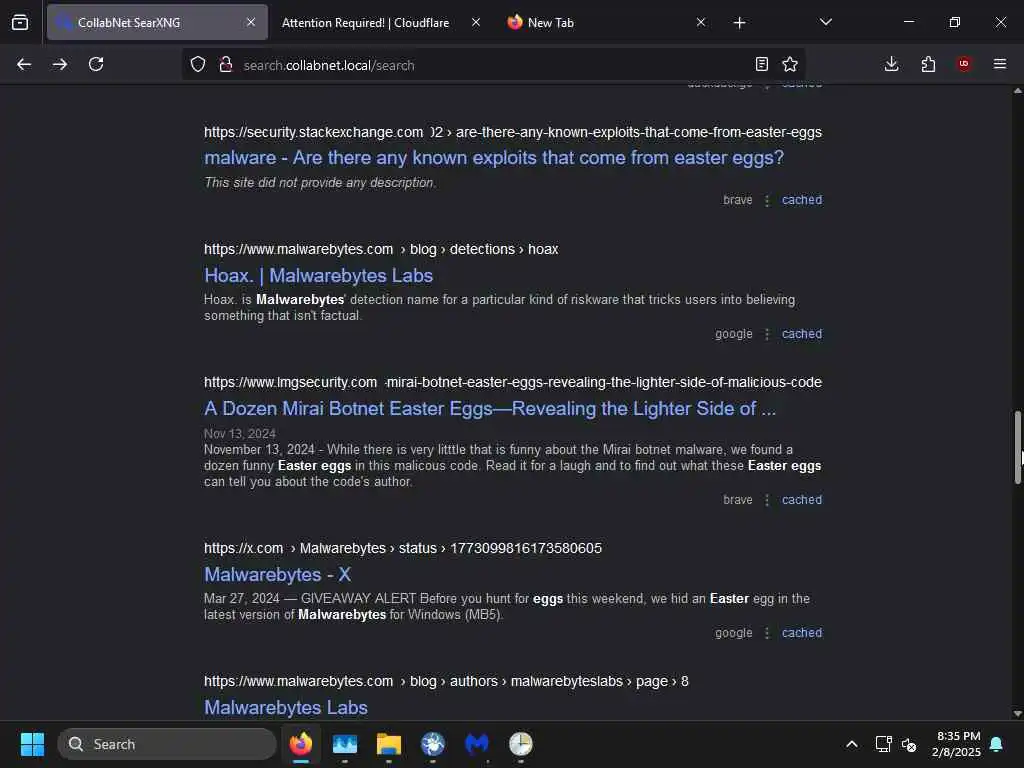Open Firefox View at the tab bar's left end

point(20,22)
